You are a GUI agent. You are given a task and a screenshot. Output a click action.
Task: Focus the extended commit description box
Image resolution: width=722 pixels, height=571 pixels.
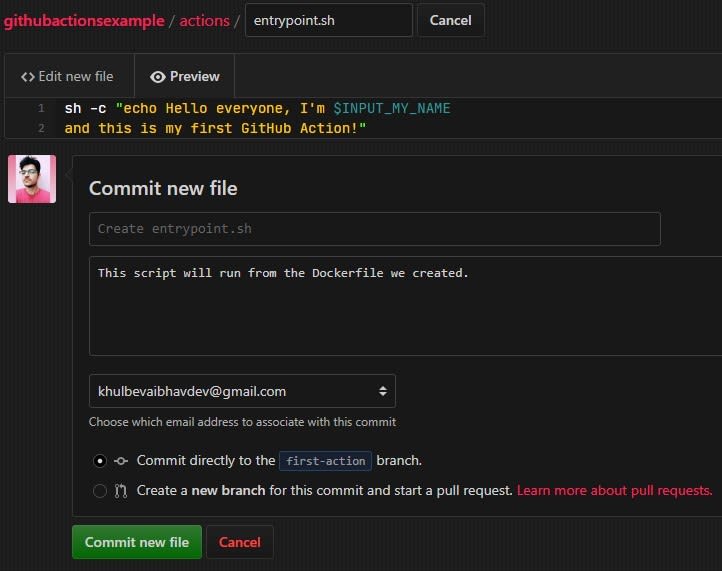tap(405, 306)
